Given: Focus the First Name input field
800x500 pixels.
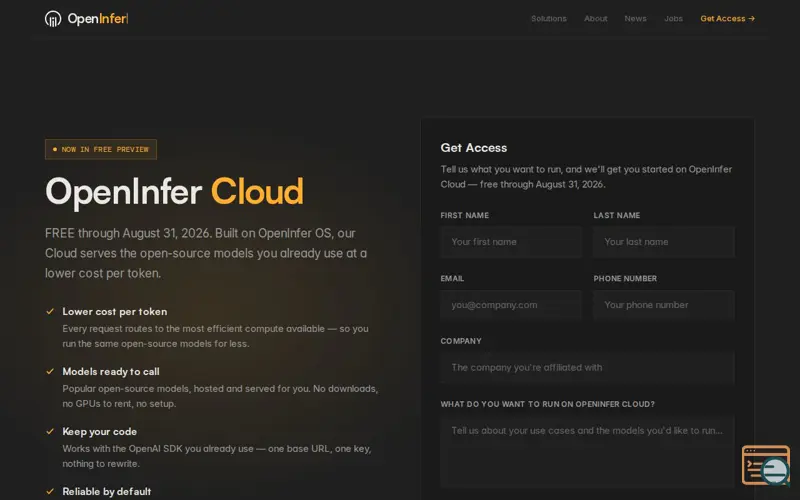Looking at the screenshot, I should pos(511,242).
